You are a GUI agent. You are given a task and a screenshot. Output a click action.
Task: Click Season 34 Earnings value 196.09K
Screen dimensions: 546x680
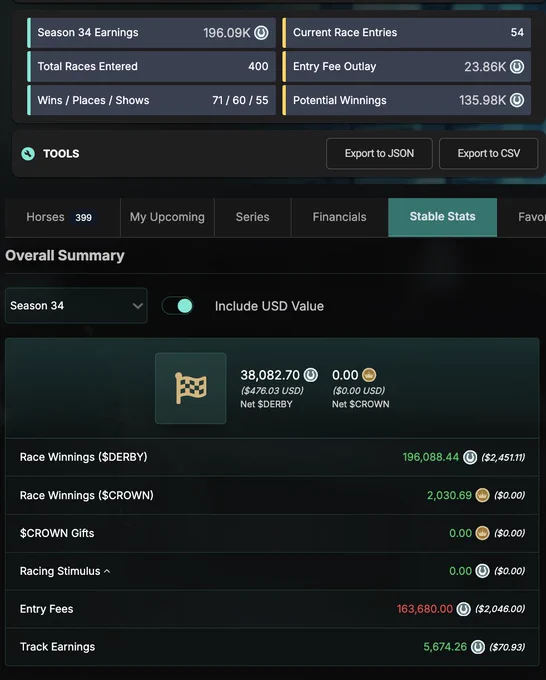[x=226, y=33]
